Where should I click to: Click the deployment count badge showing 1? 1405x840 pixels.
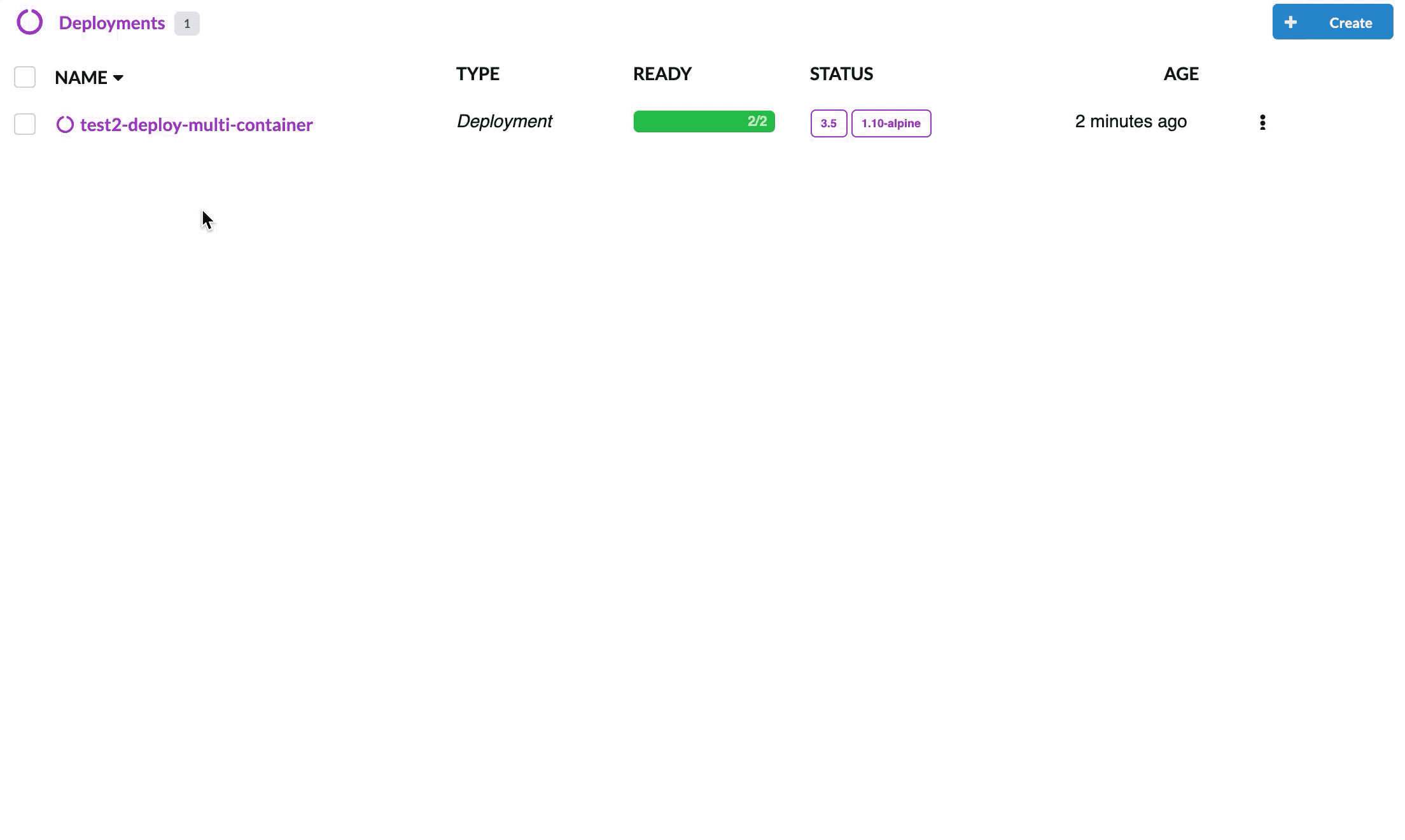(x=187, y=22)
